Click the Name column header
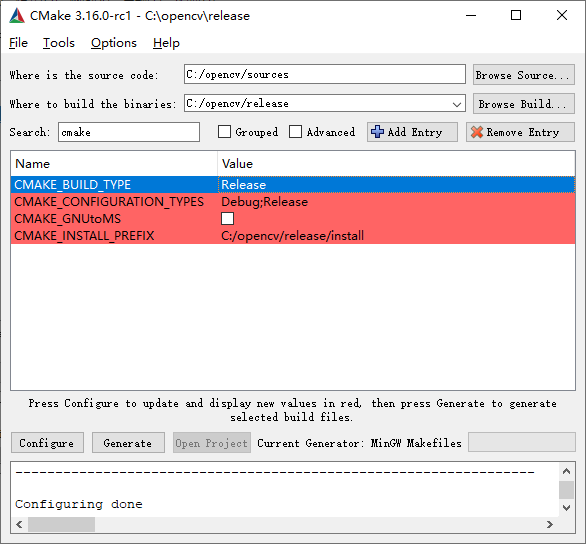The height and width of the screenshot is (544, 586). [114, 164]
